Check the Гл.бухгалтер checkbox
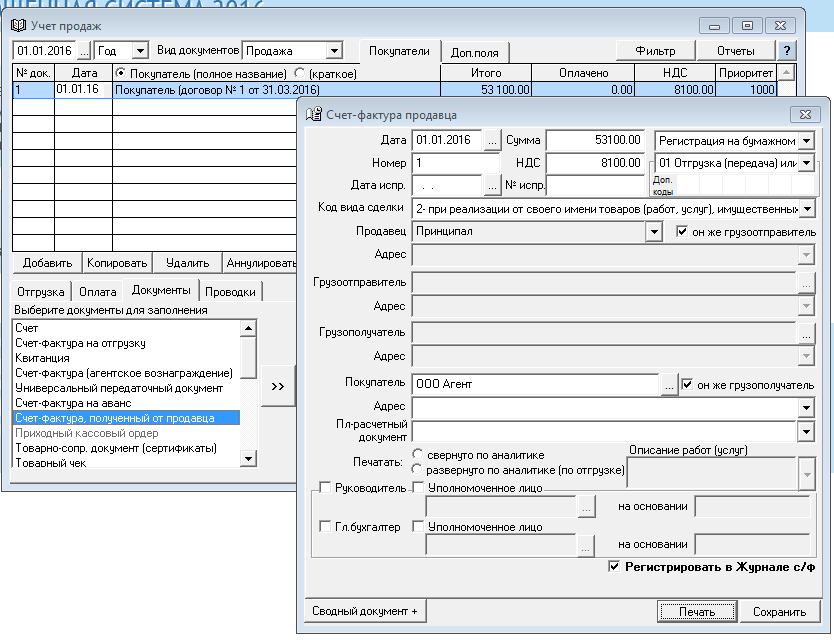The width and height of the screenshot is (834, 640). pos(325,526)
